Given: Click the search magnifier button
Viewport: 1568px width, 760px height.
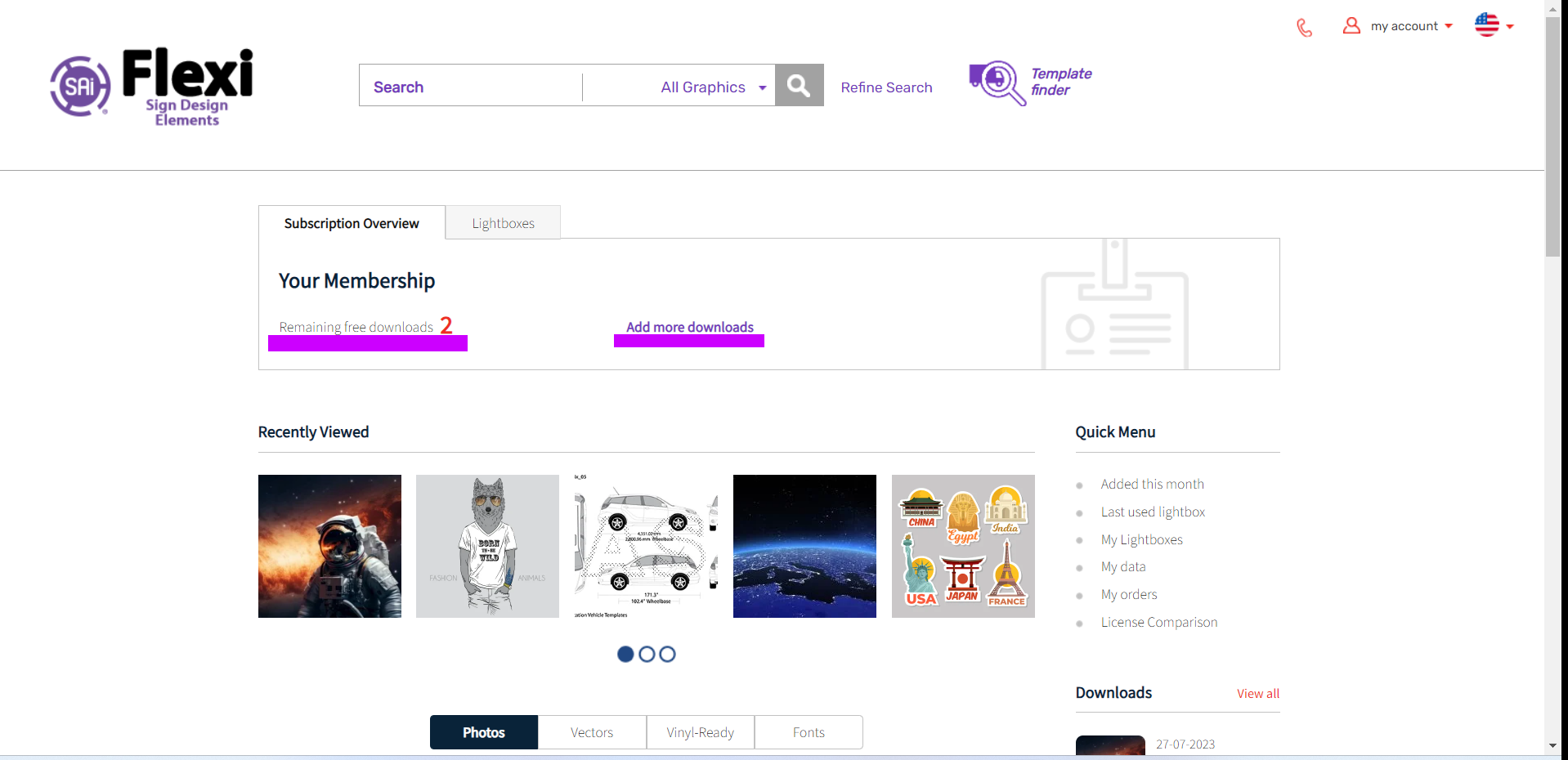Looking at the screenshot, I should [798, 85].
